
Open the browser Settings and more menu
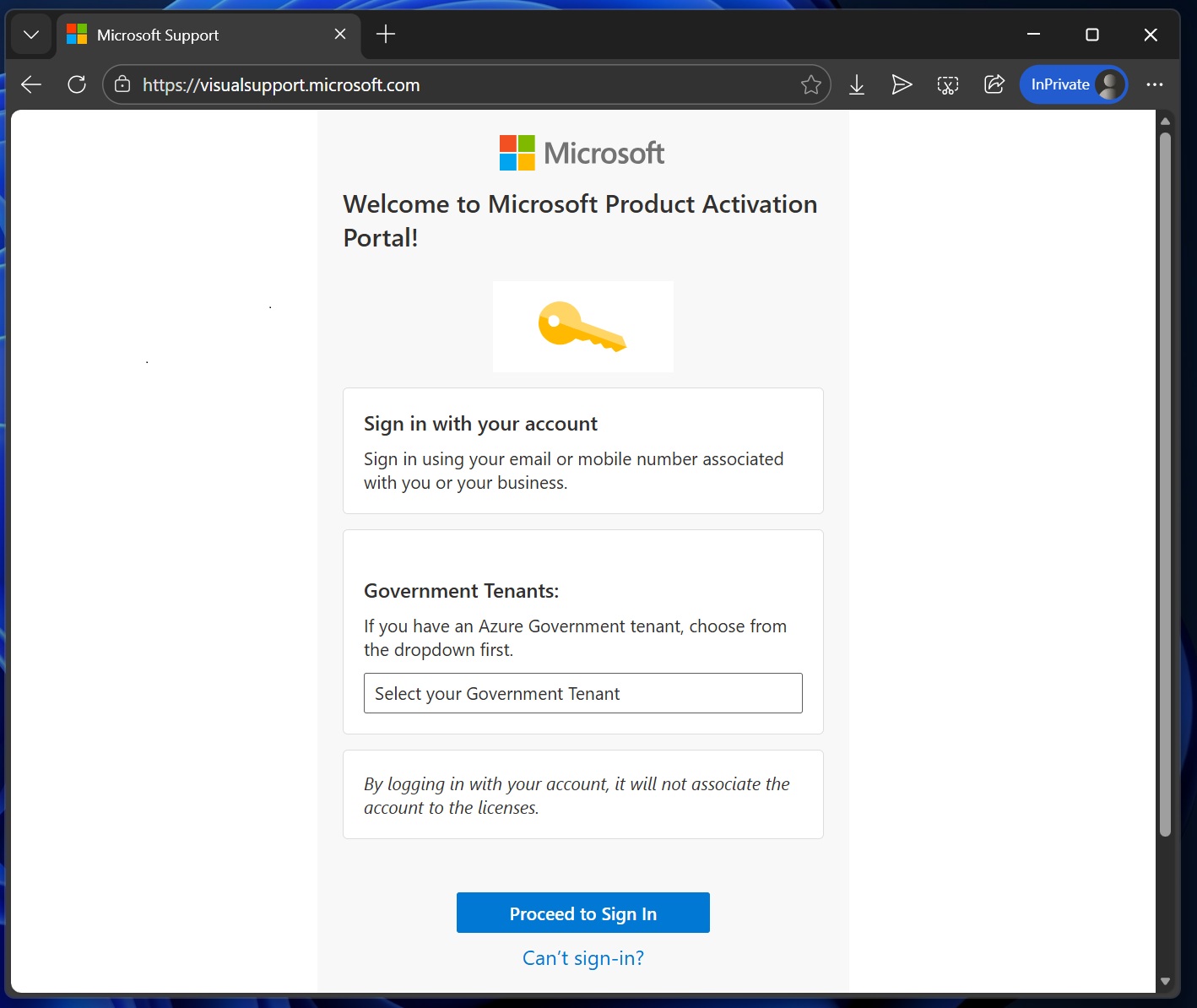1156,84
